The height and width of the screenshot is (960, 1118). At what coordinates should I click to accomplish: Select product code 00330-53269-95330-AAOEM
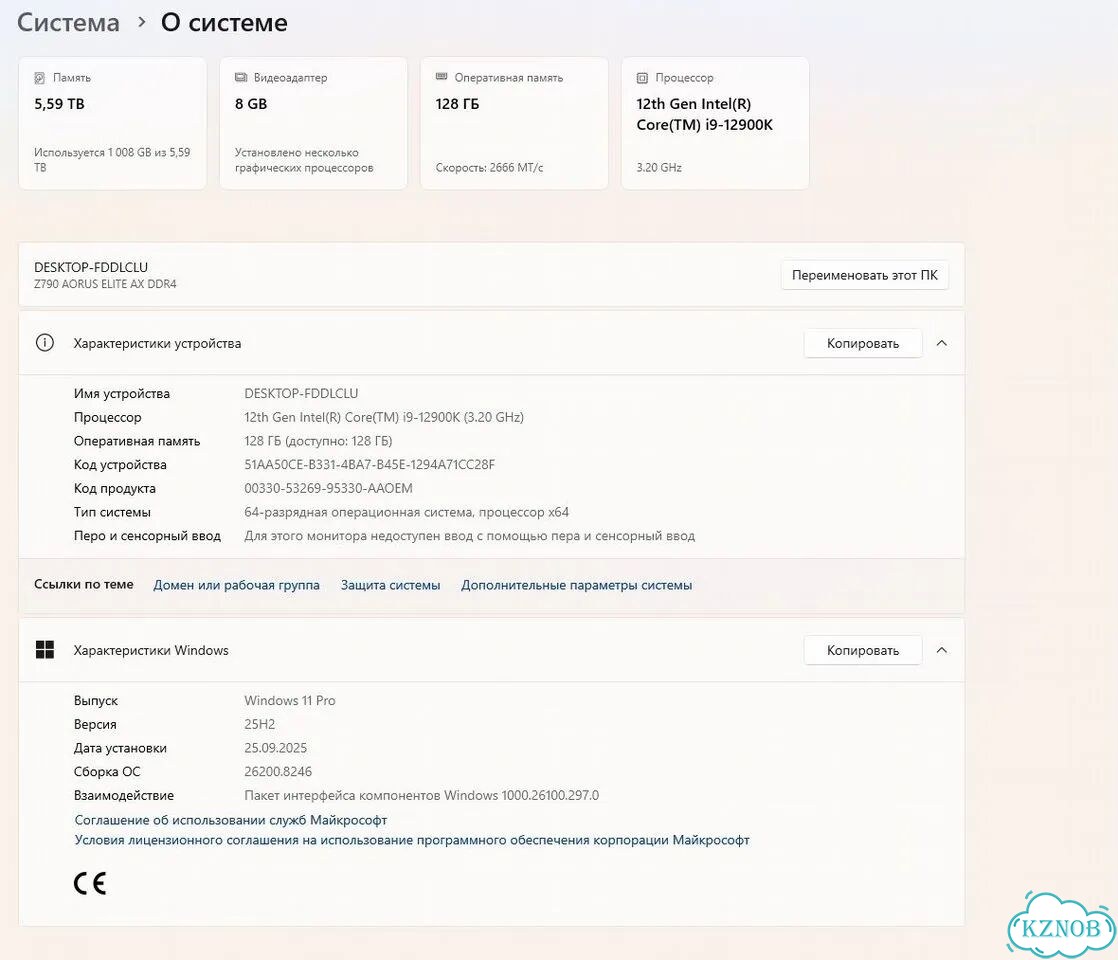328,489
